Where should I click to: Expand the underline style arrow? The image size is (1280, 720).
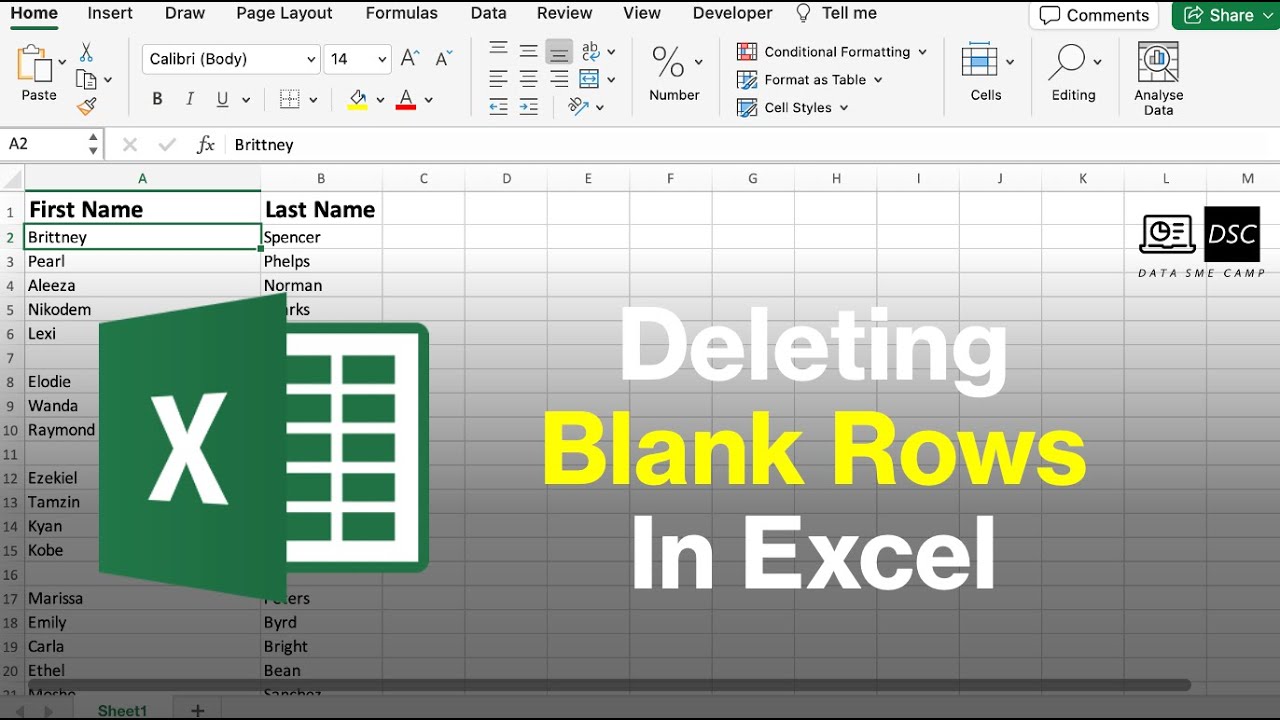[246, 100]
